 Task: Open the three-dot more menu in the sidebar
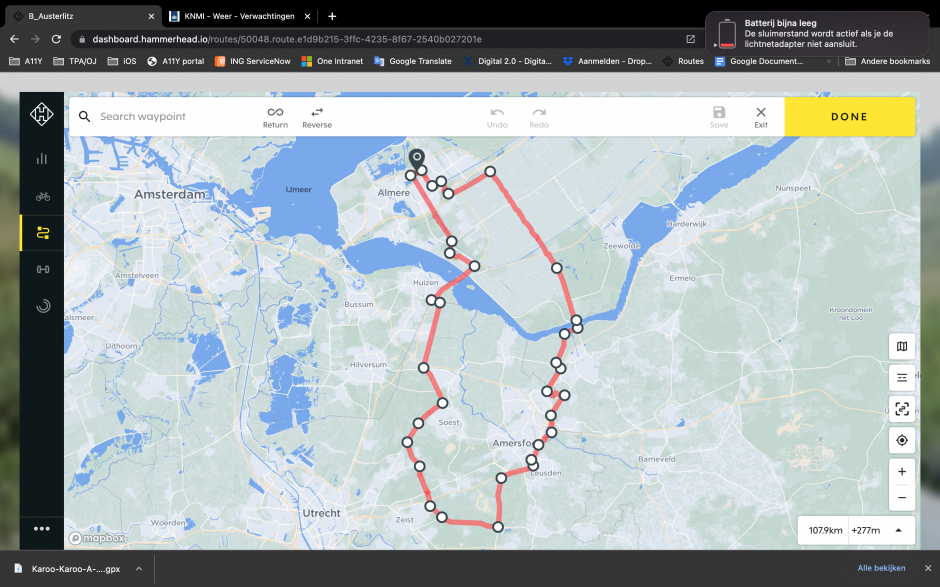tap(41, 528)
